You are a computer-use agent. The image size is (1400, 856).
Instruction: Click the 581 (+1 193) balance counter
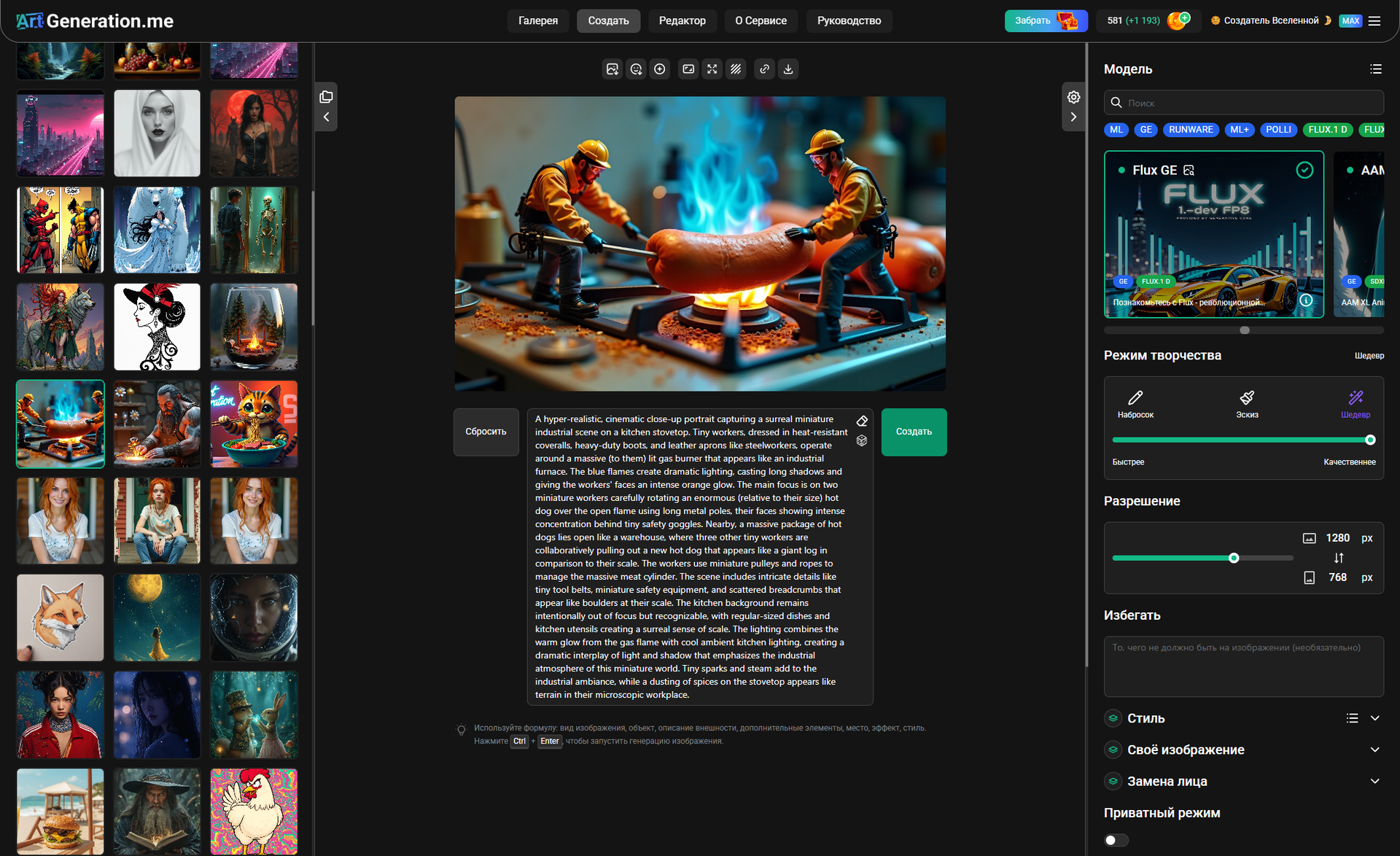click(1133, 21)
